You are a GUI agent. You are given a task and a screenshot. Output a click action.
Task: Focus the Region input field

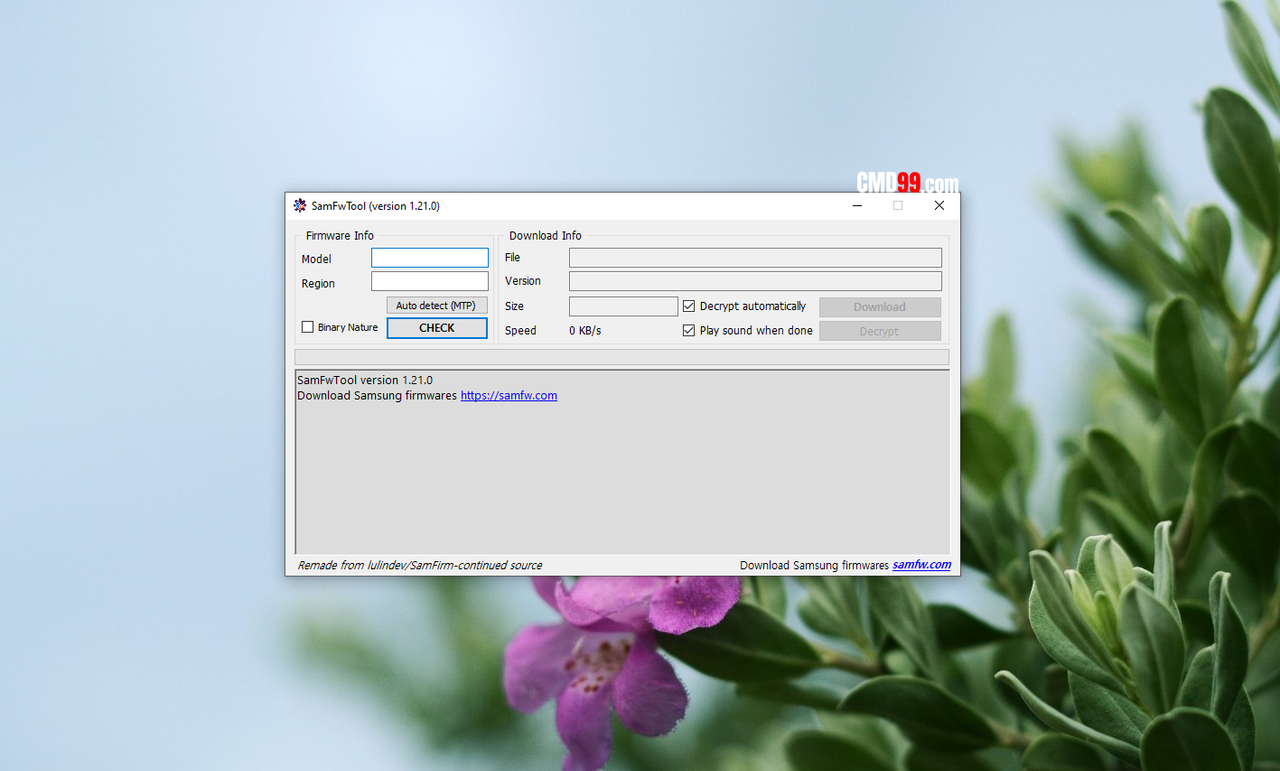(430, 282)
